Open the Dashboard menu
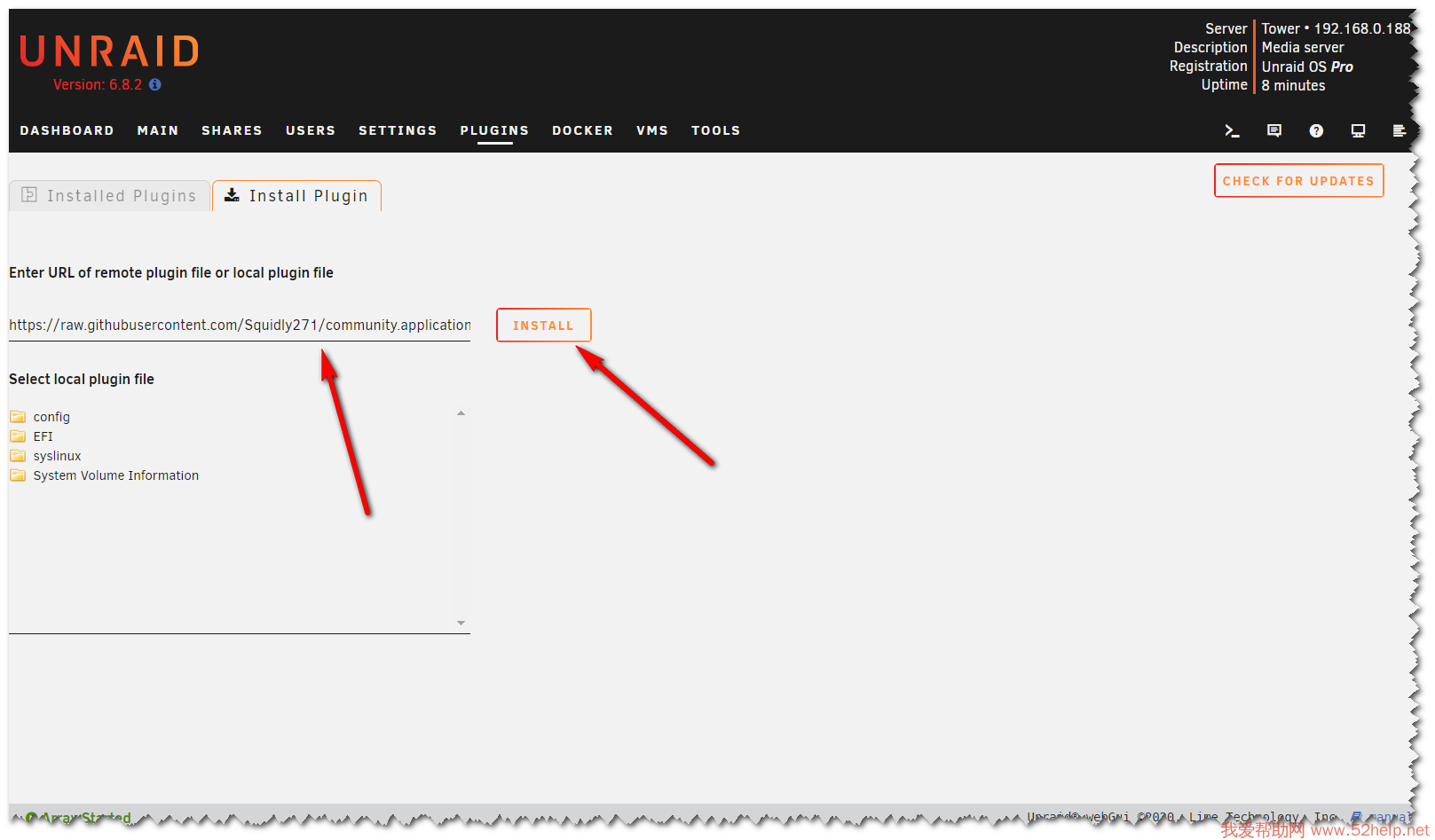The height and width of the screenshot is (840, 1435). pyautogui.click(x=67, y=130)
